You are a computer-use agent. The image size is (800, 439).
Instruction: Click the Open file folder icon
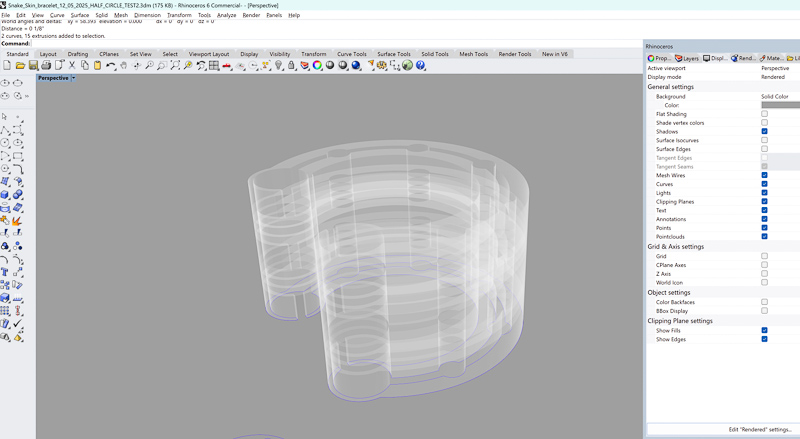(x=20, y=66)
